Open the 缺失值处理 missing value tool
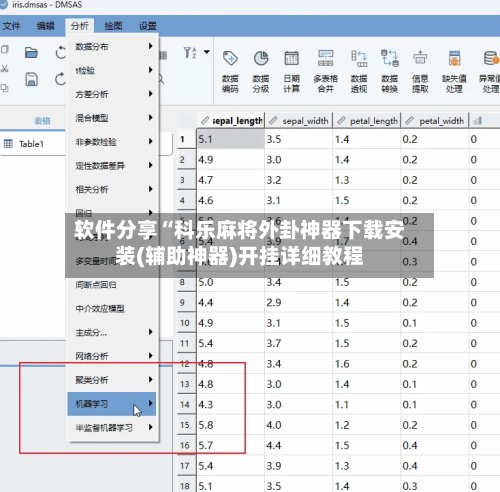The height and width of the screenshot is (492, 500). pyautogui.click(x=454, y=71)
